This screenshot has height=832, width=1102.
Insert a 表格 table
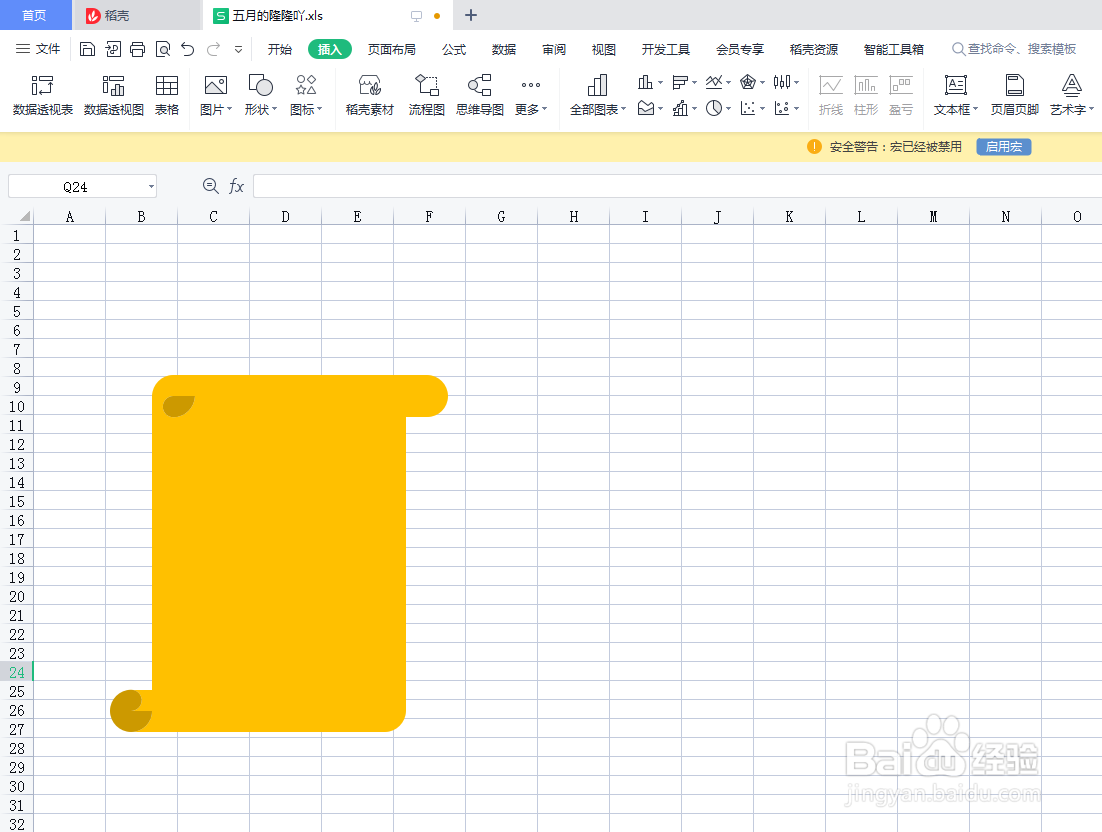click(169, 96)
